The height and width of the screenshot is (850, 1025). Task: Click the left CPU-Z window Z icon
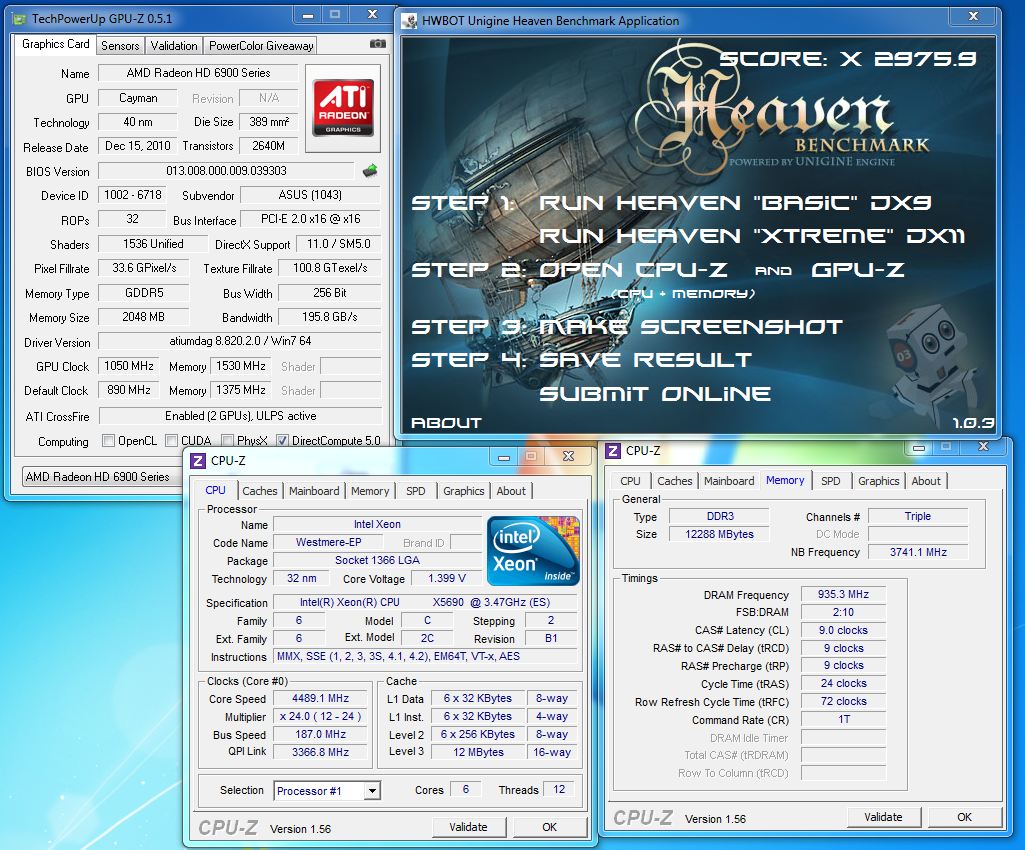click(197, 461)
